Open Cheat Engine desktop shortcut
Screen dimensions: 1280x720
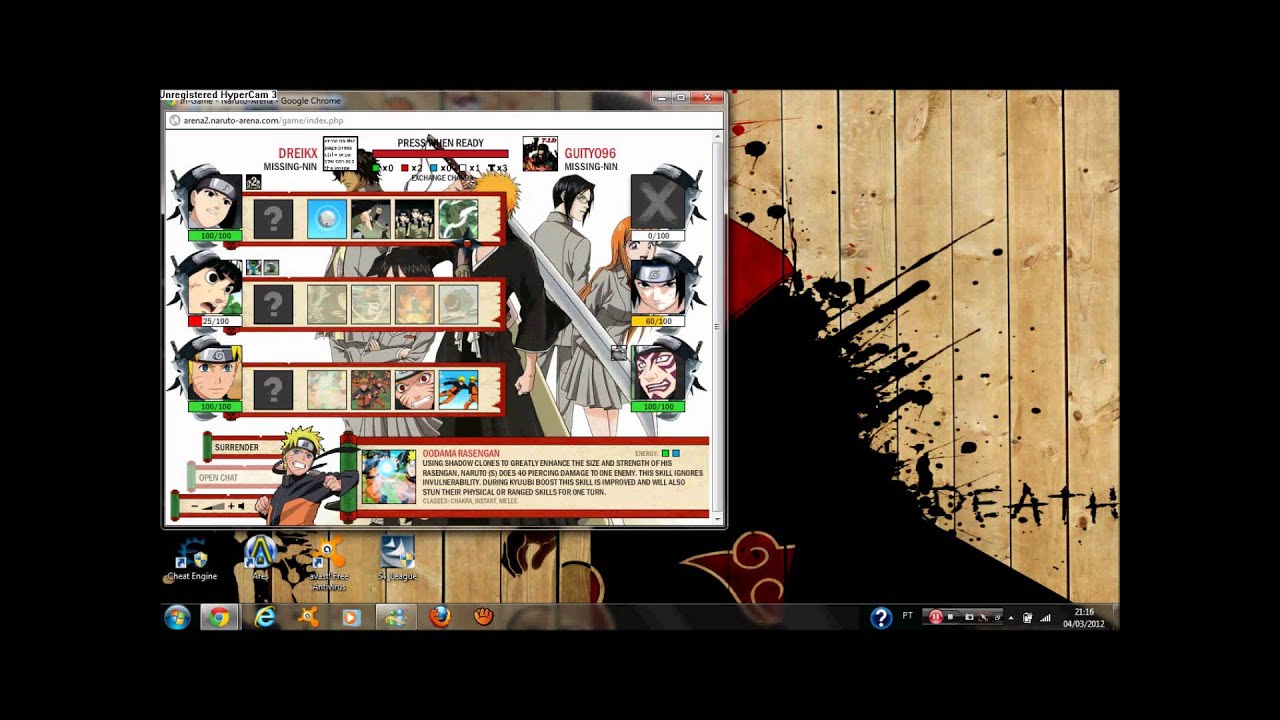tap(192, 560)
